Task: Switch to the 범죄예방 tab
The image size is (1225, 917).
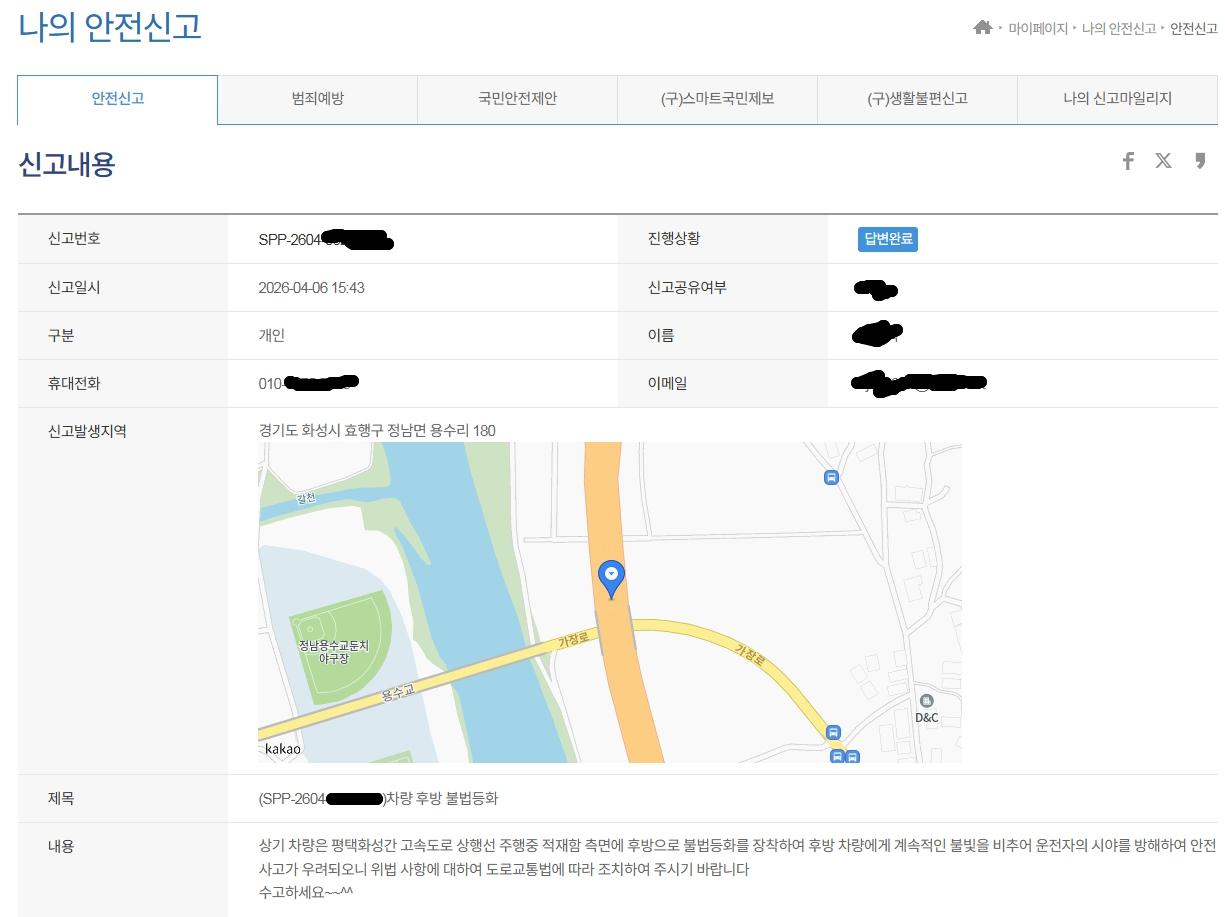Action: click(317, 100)
